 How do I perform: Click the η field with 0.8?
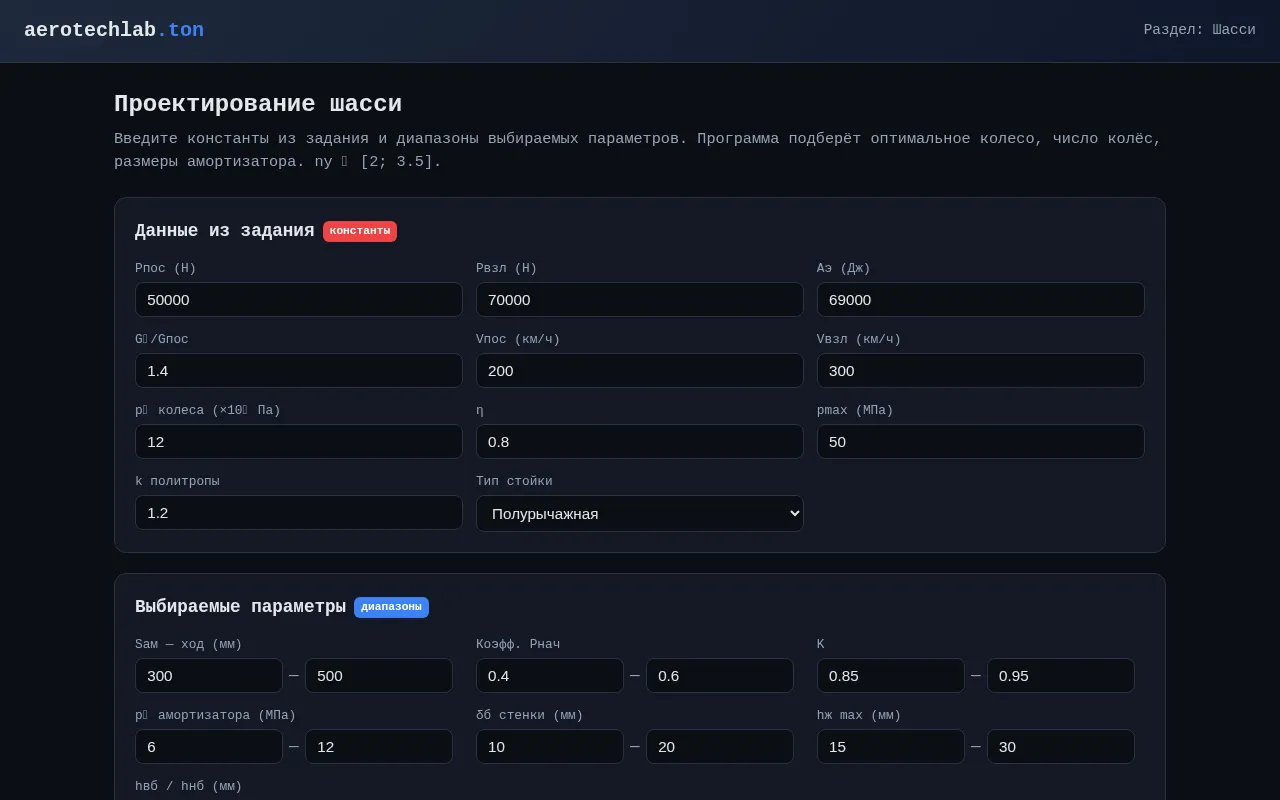coord(640,442)
